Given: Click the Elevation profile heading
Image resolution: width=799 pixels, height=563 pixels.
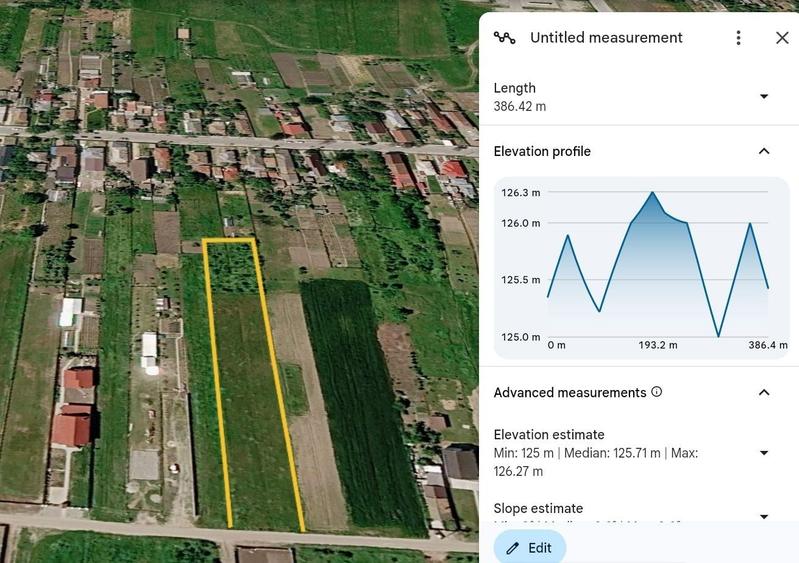Looking at the screenshot, I should (542, 151).
